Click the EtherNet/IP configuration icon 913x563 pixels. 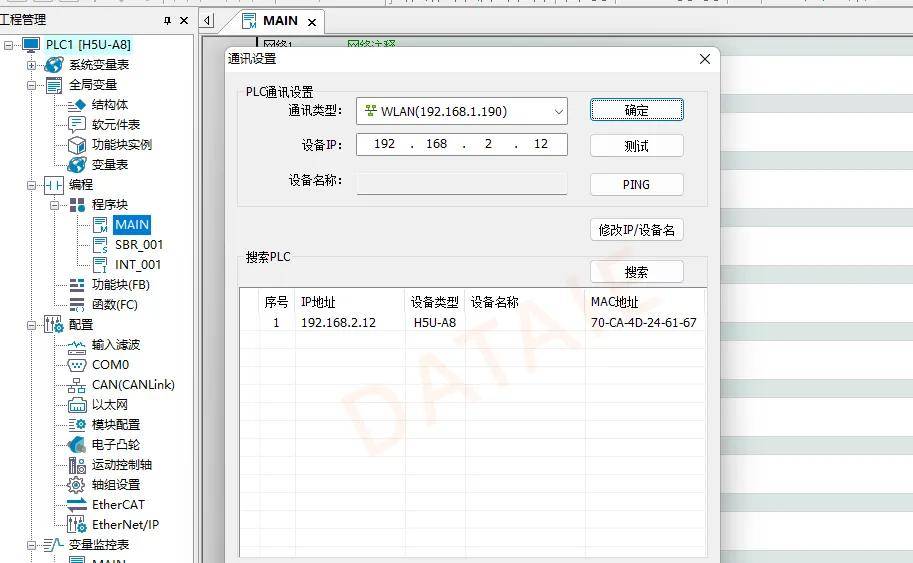pos(77,525)
